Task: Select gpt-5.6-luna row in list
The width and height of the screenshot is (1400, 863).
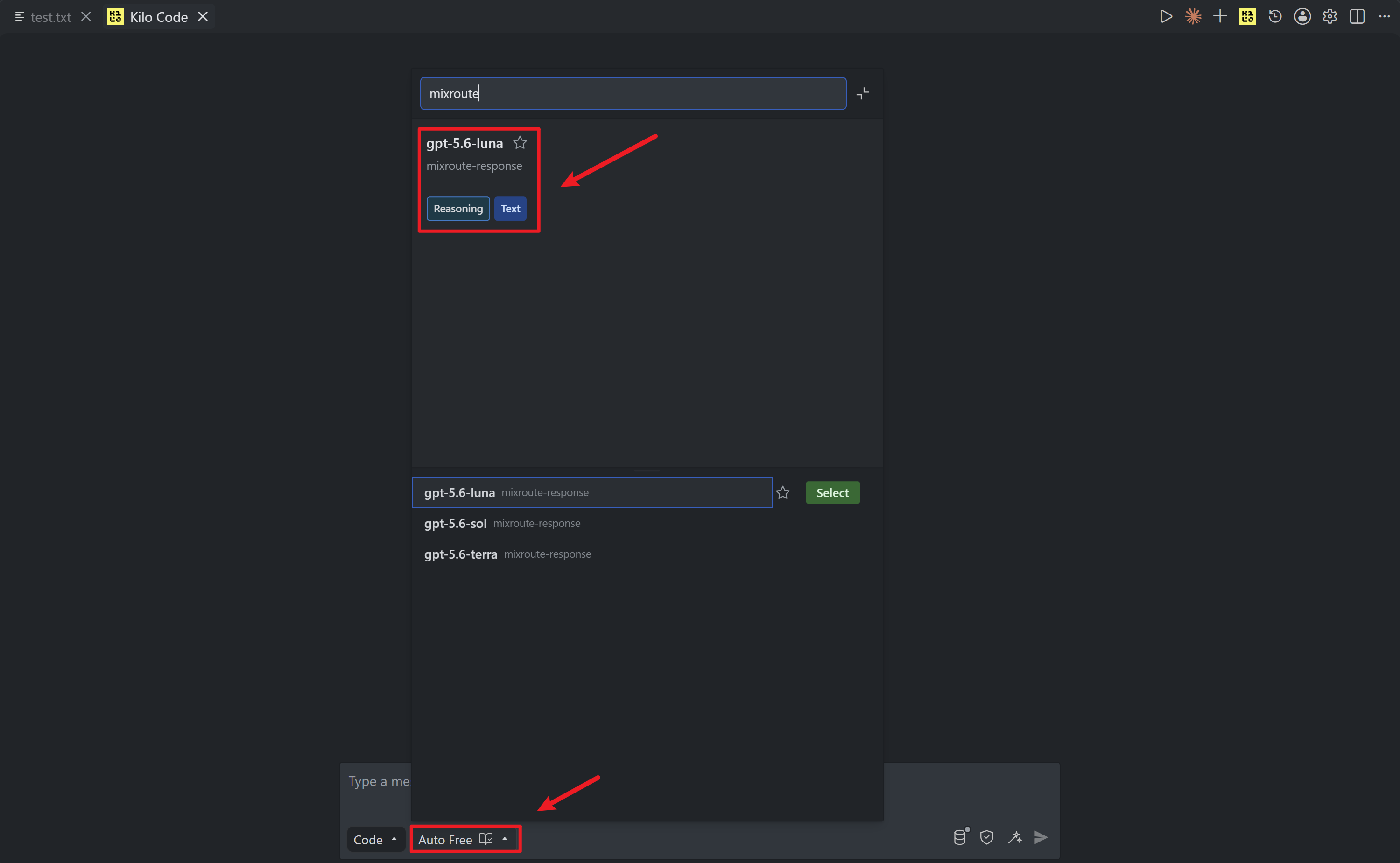Action: [592, 492]
